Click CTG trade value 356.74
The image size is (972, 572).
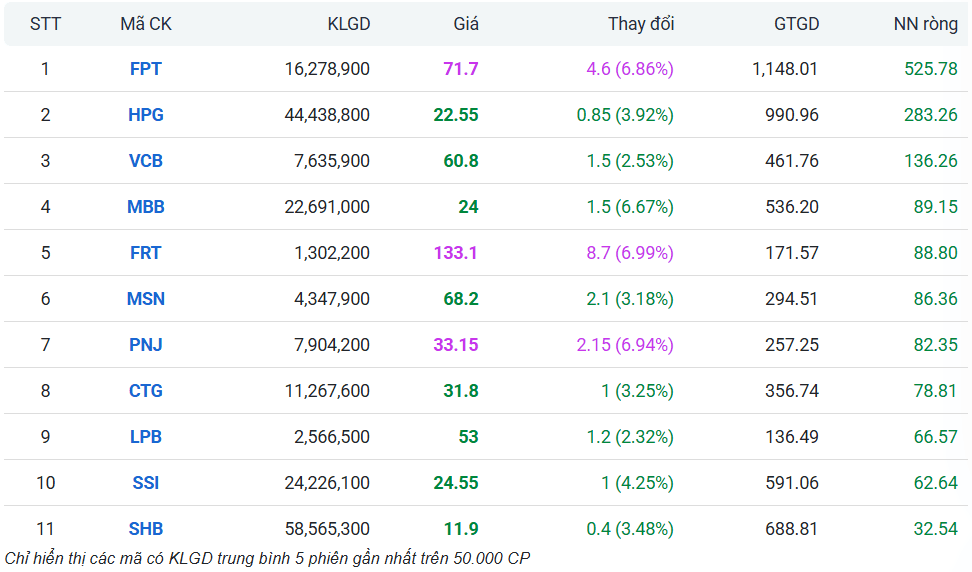(792, 390)
